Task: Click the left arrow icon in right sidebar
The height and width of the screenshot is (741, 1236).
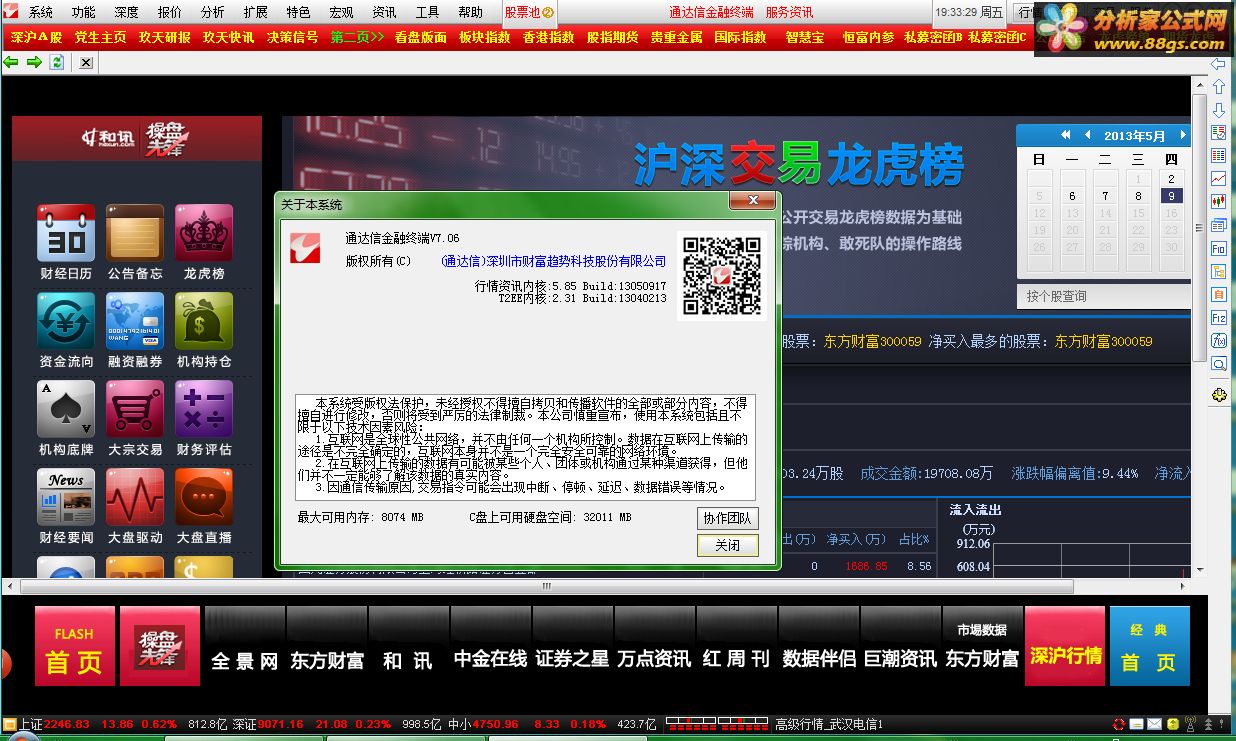Action: [1218, 64]
